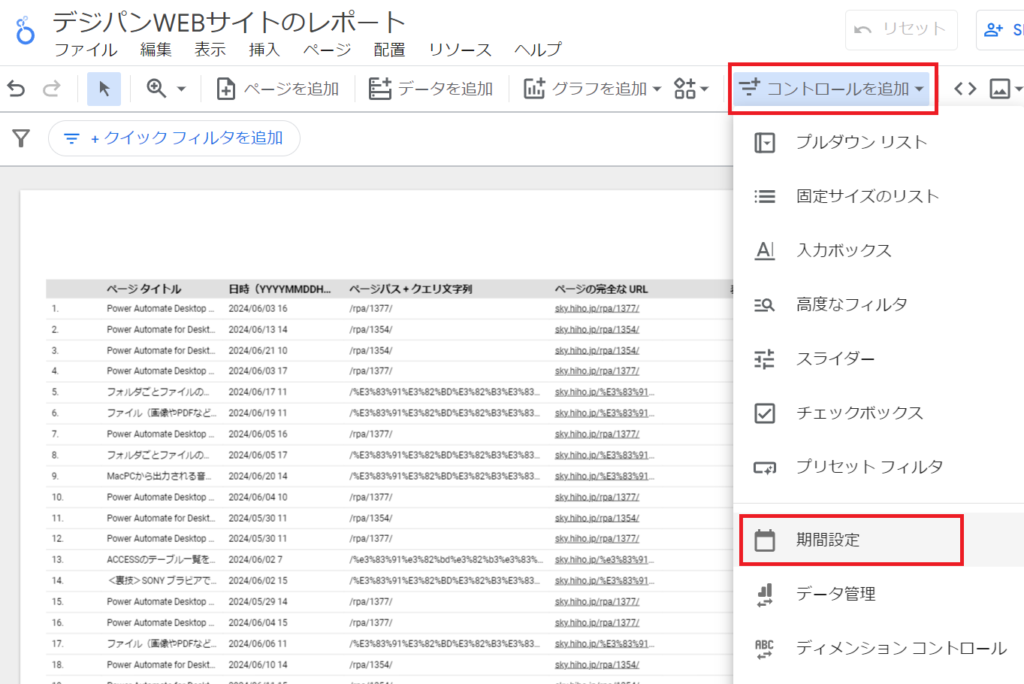Click the filter funnel icon

[x=21, y=138]
